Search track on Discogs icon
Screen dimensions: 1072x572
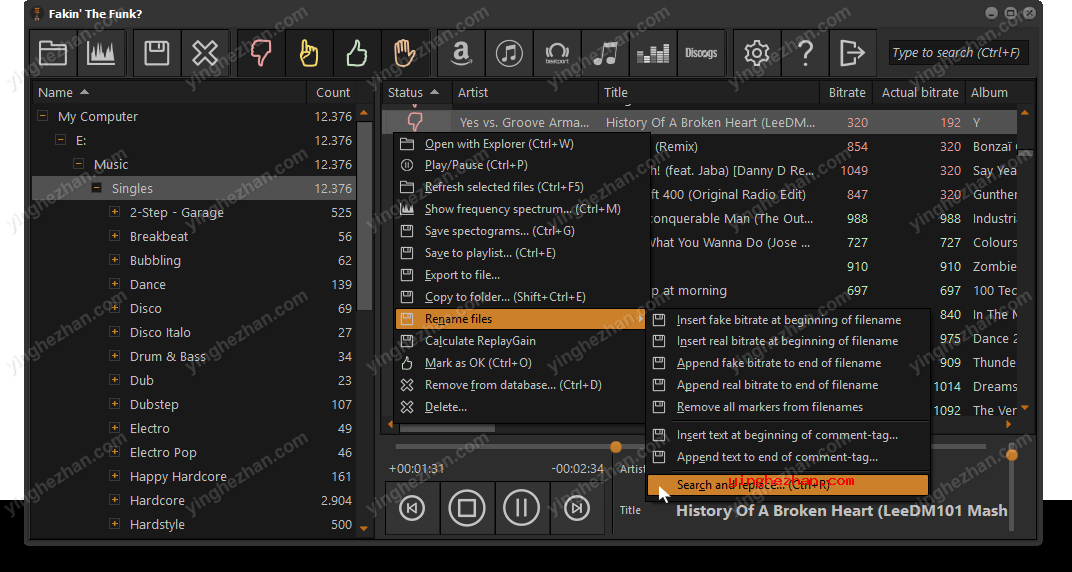tap(701, 53)
